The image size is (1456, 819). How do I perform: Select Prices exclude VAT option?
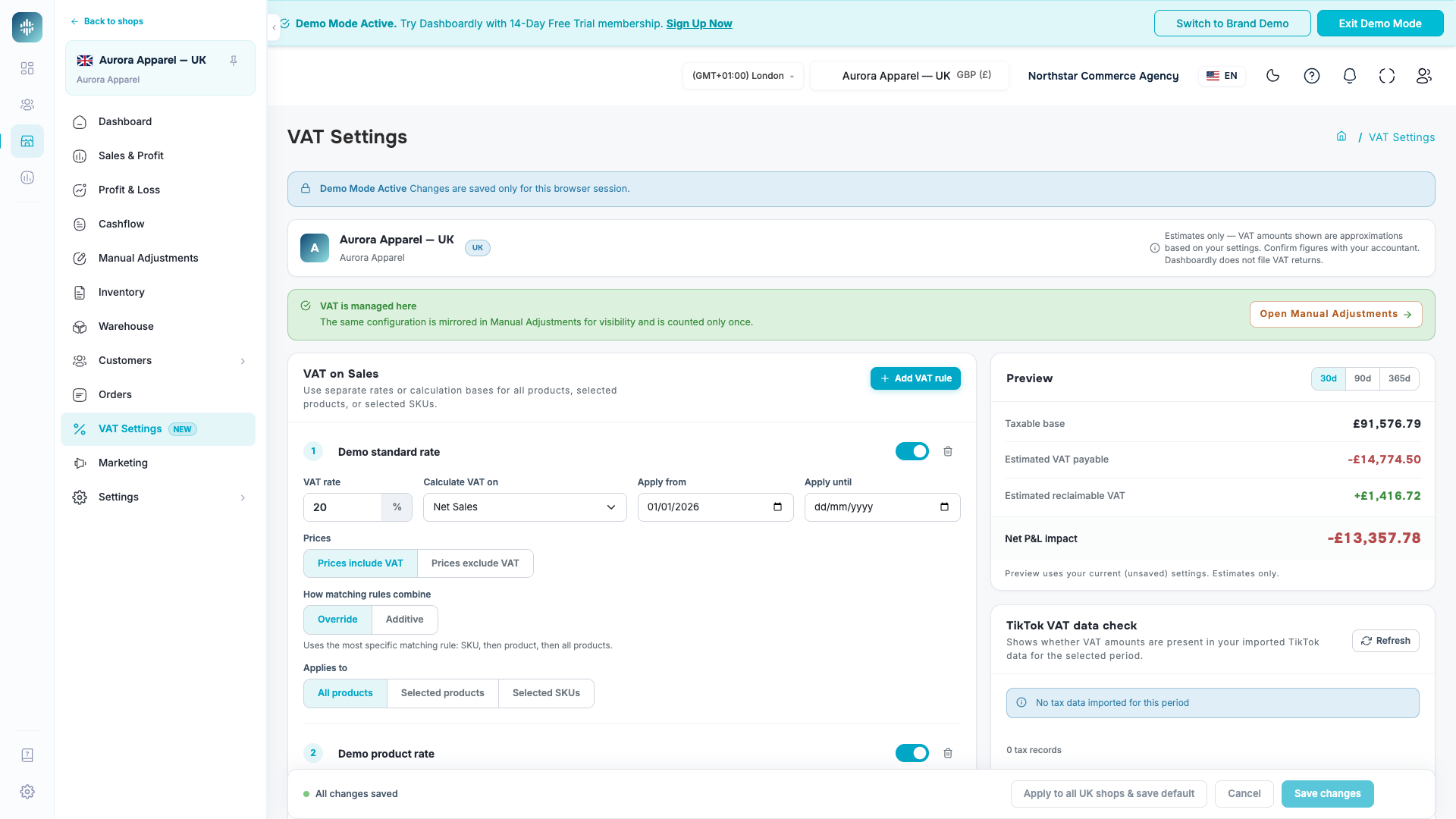pyautogui.click(x=475, y=563)
